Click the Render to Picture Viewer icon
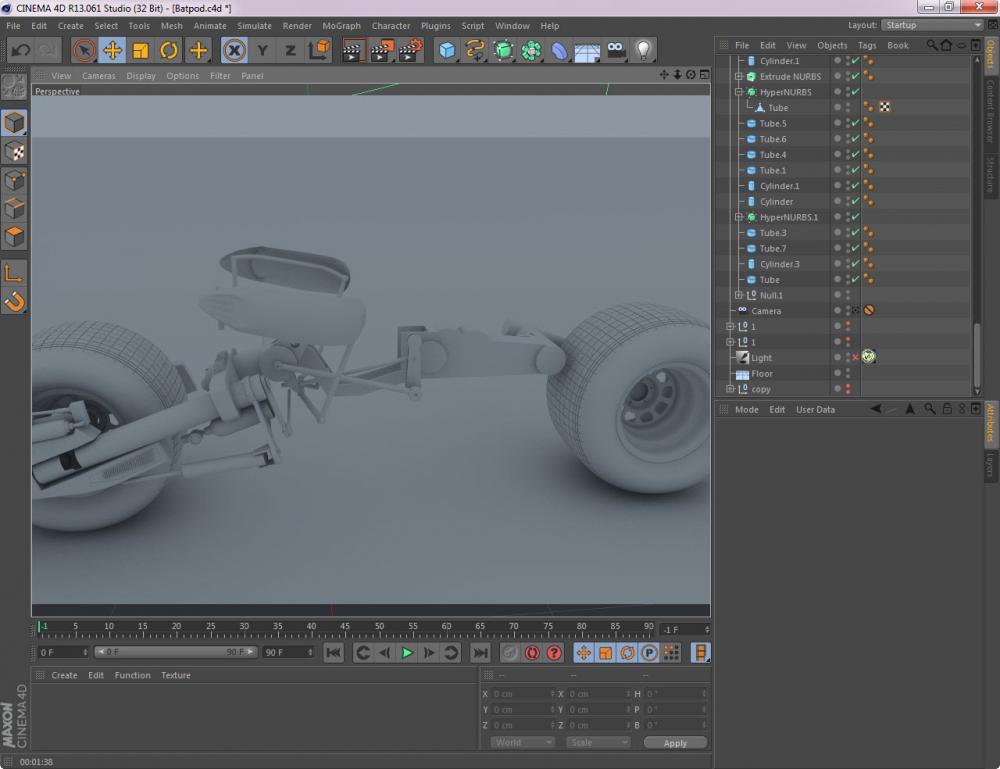 click(381, 50)
